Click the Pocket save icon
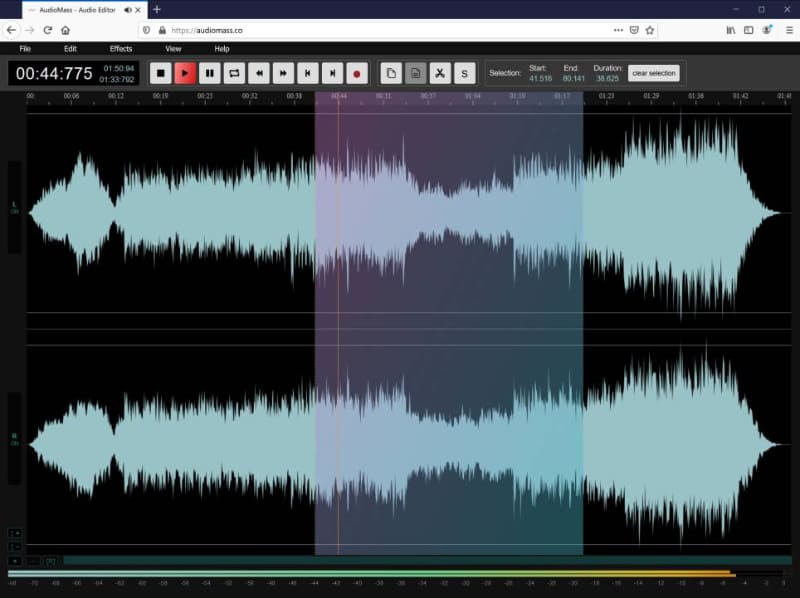800x598 pixels. [x=634, y=30]
